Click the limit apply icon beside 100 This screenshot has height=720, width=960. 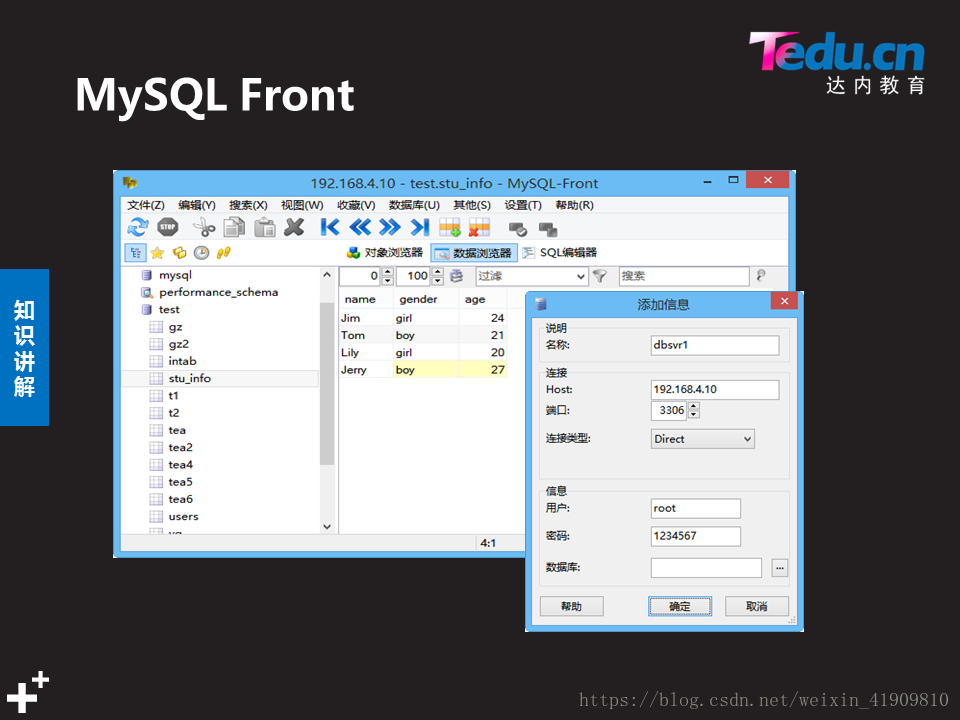tap(457, 276)
